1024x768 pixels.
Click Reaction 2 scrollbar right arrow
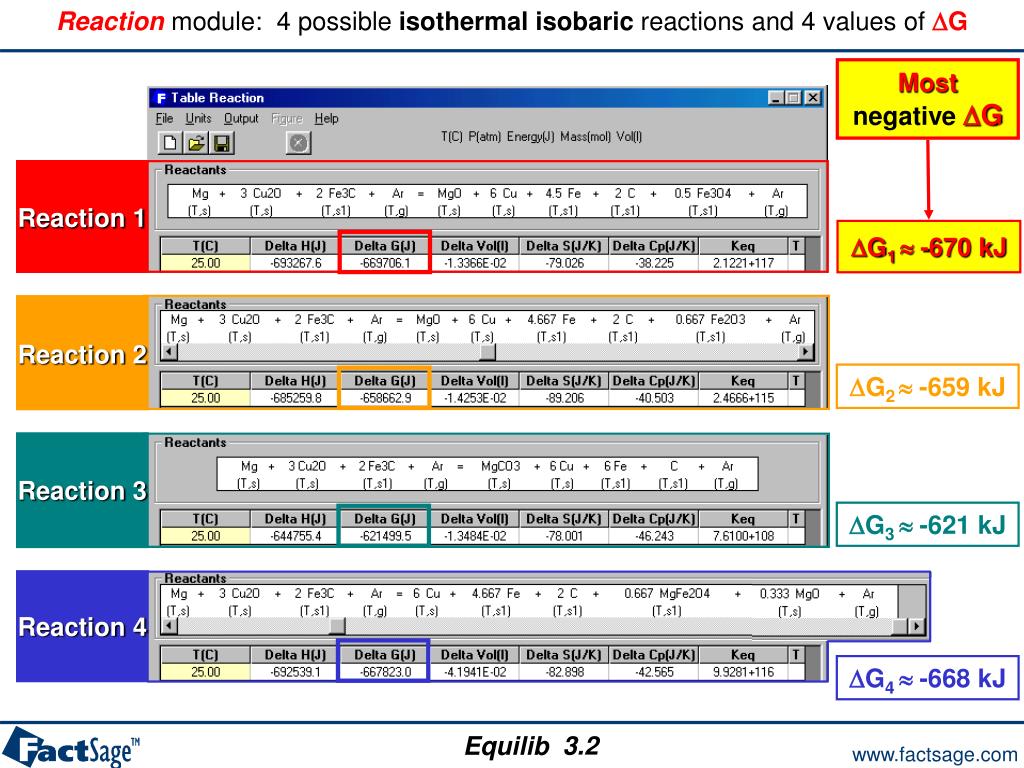coord(807,352)
